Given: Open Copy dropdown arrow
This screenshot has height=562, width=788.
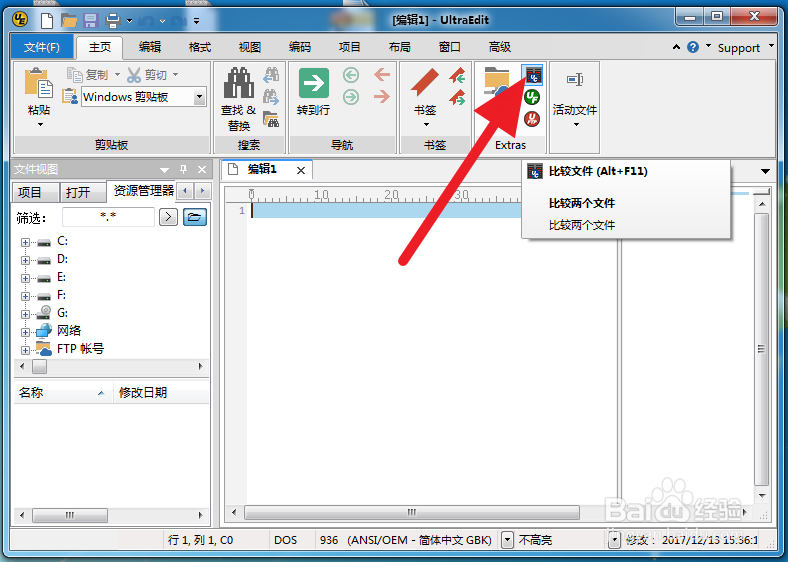Looking at the screenshot, I should click(x=117, y=74).
